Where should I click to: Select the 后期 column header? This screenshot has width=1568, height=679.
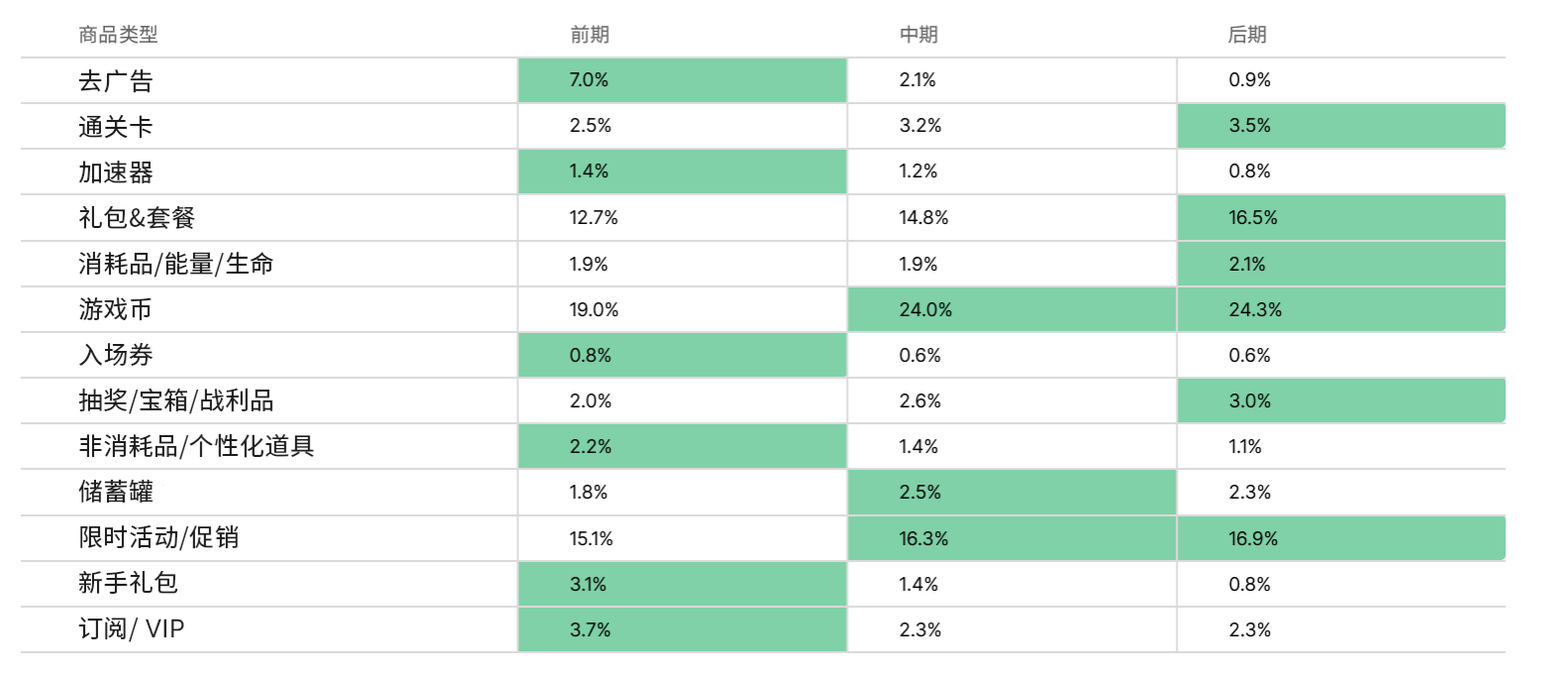[x=1247, y=35]
